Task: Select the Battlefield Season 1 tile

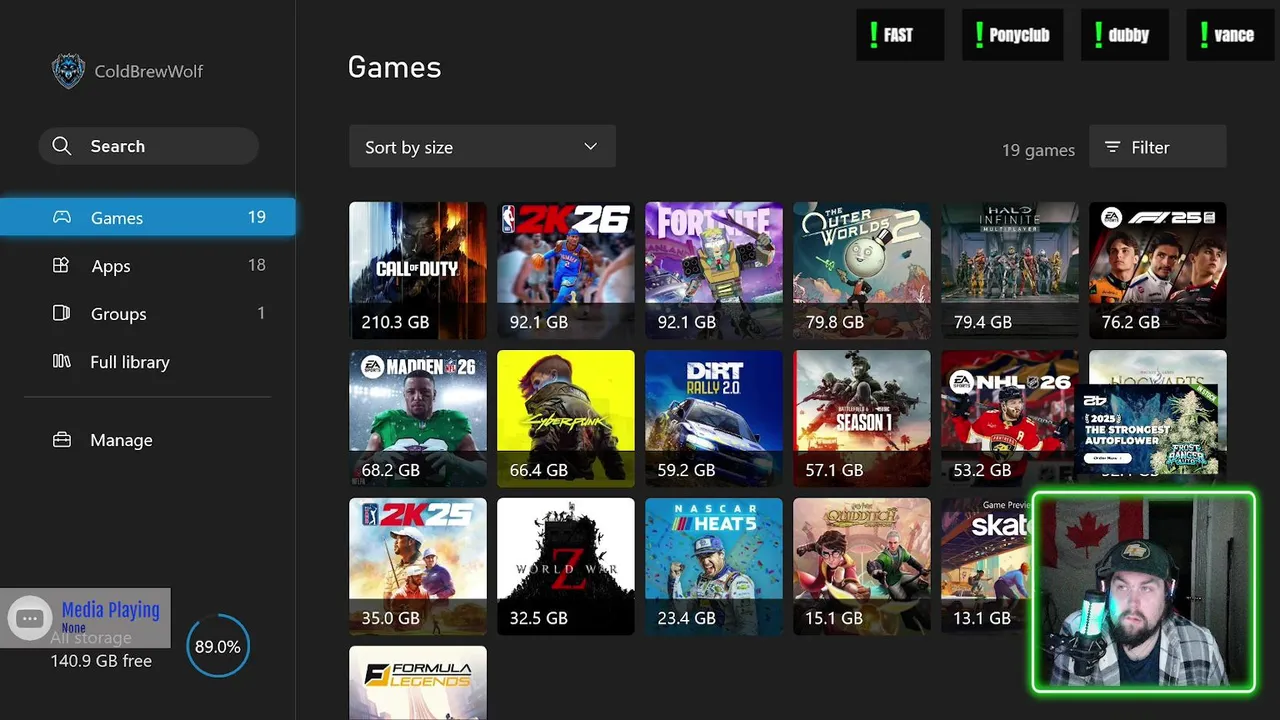Action: (862, 418)
